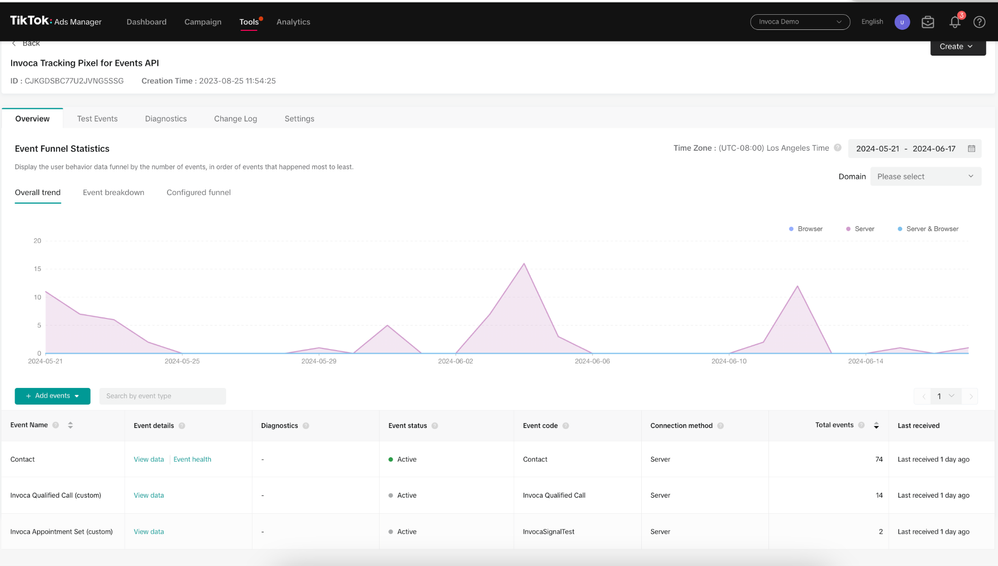
Task: Click the Connection method info icon
Action: pos(720,425)
